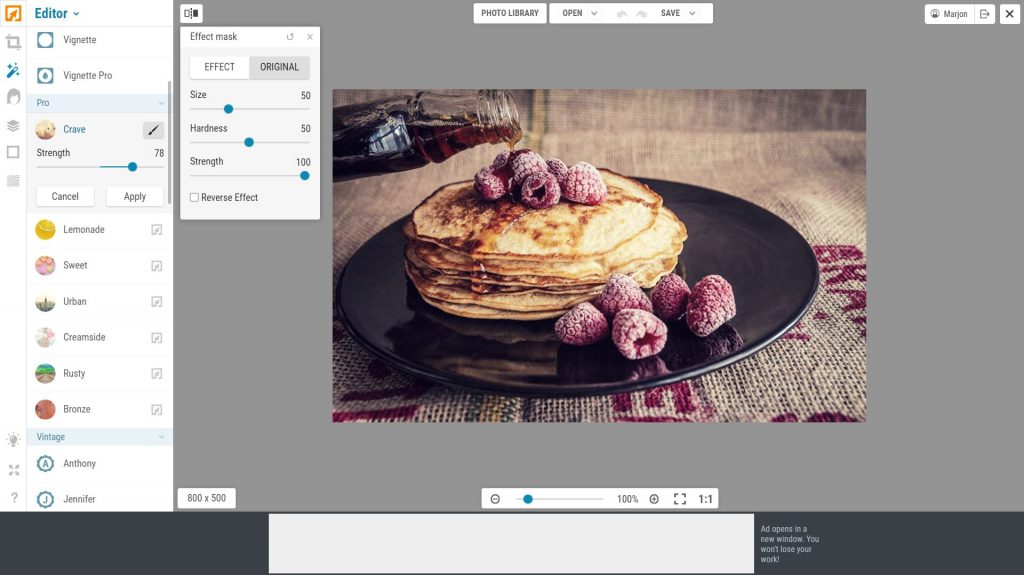The image size is (1024, 575).
Task: Click the lightbulb ideas icon
Action: coord(13,440)
